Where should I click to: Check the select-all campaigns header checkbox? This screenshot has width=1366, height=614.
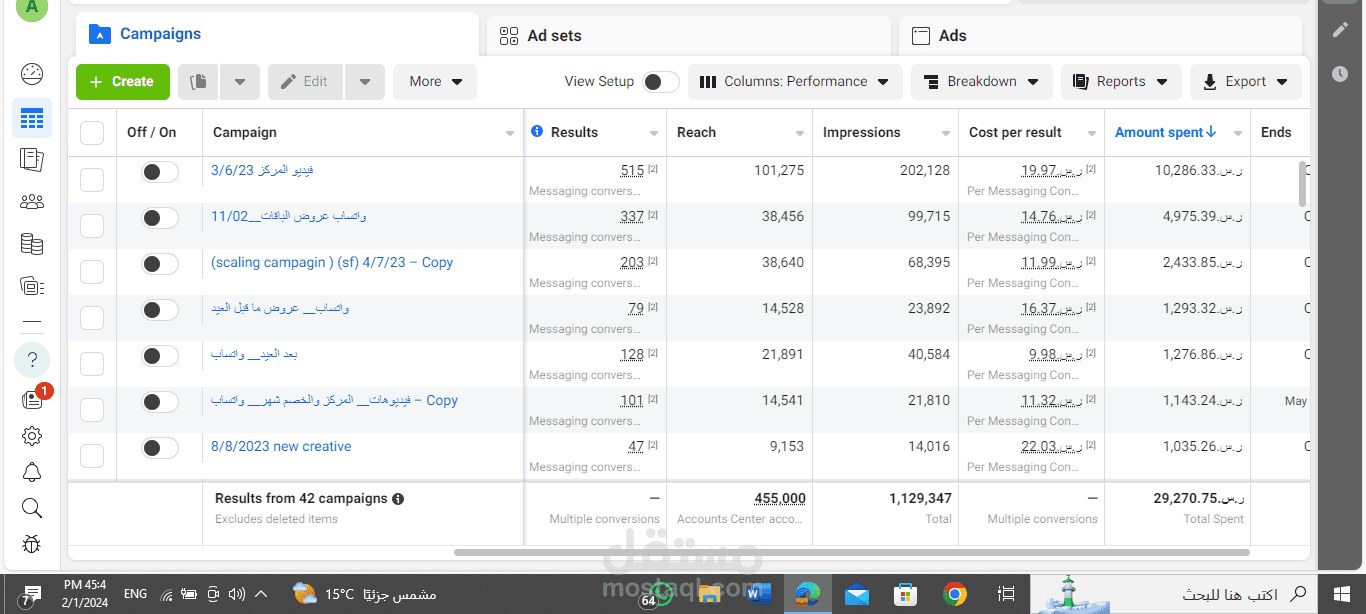tap(92, 133)
